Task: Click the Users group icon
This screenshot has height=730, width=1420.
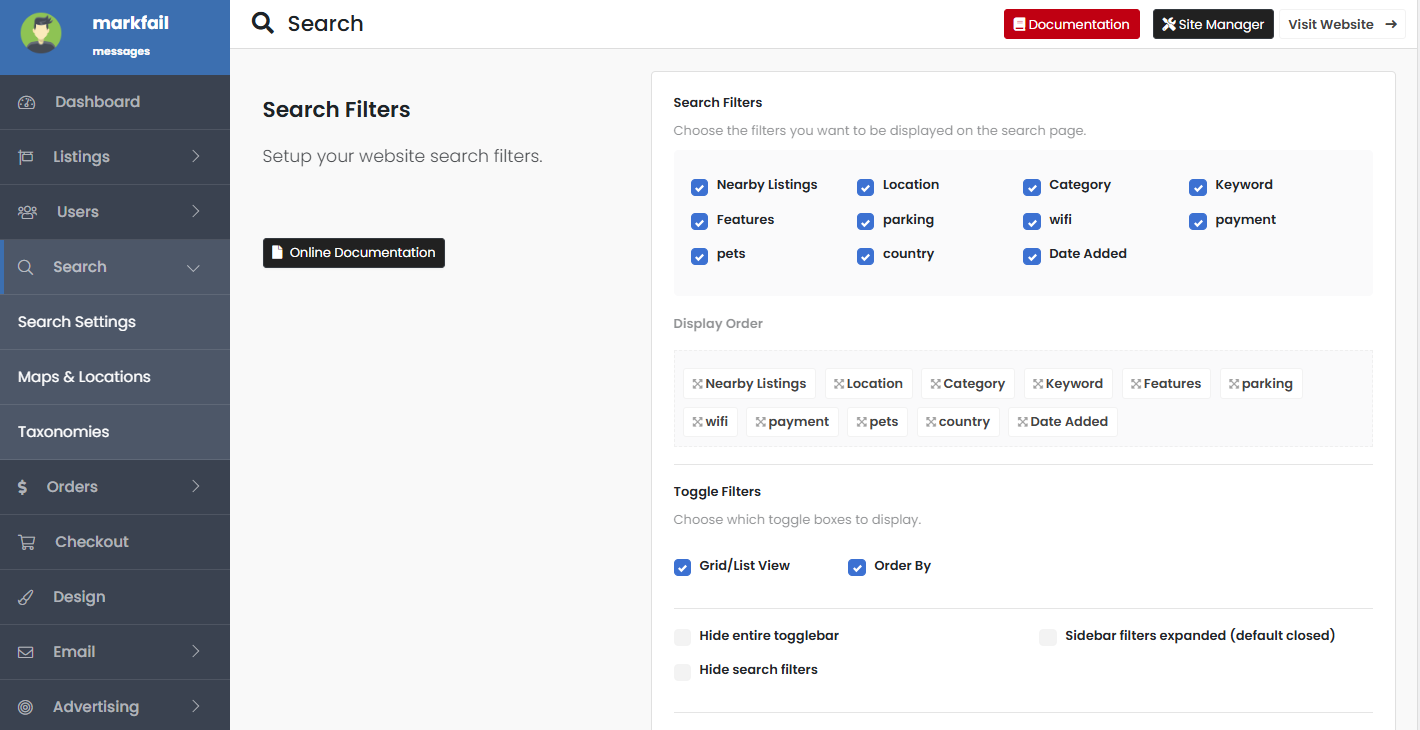Action: 27,212
